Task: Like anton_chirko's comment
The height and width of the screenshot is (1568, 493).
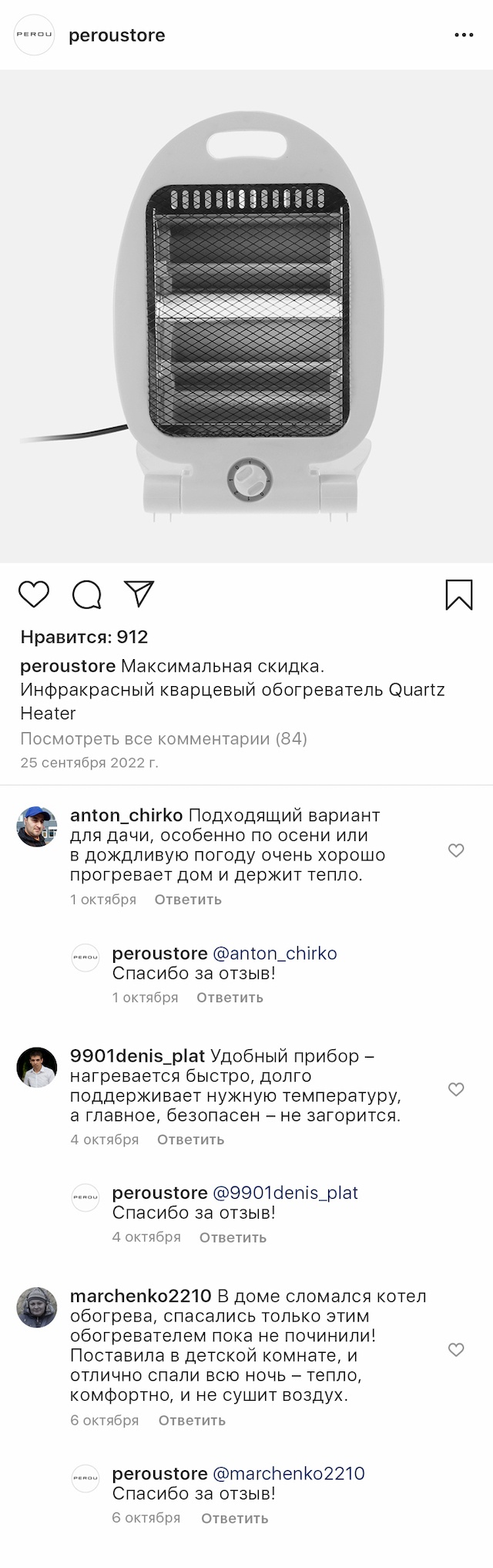Action: coord(456,850)
